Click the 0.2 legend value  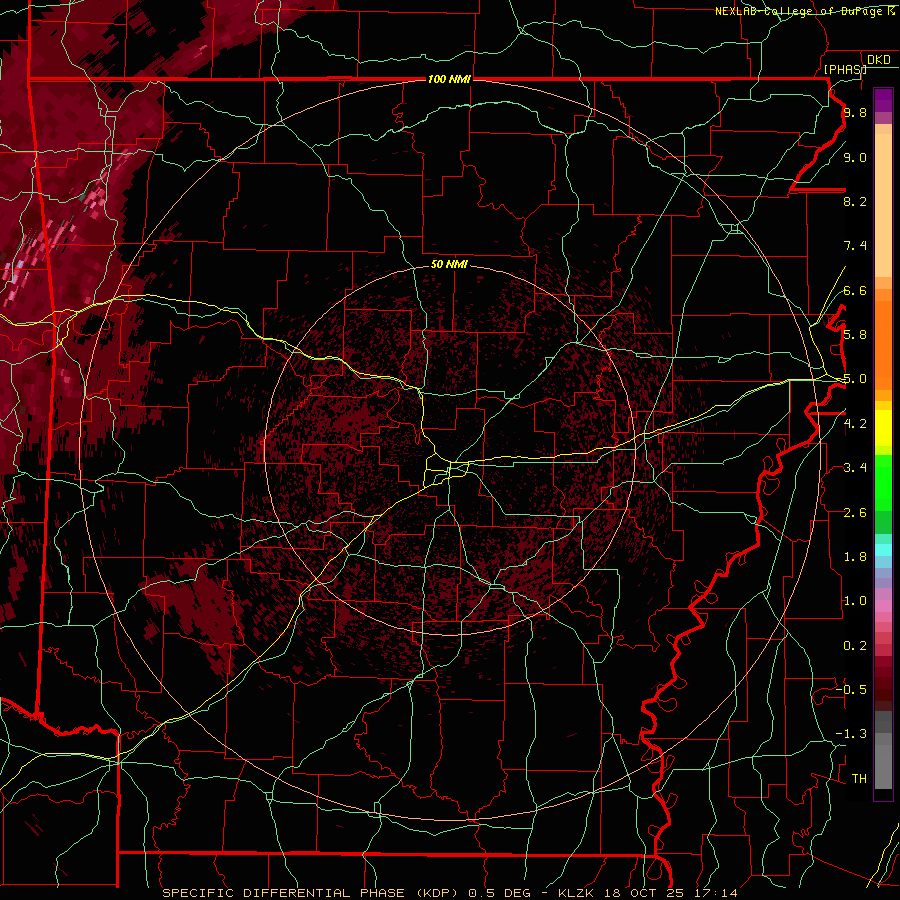(855, 646)
